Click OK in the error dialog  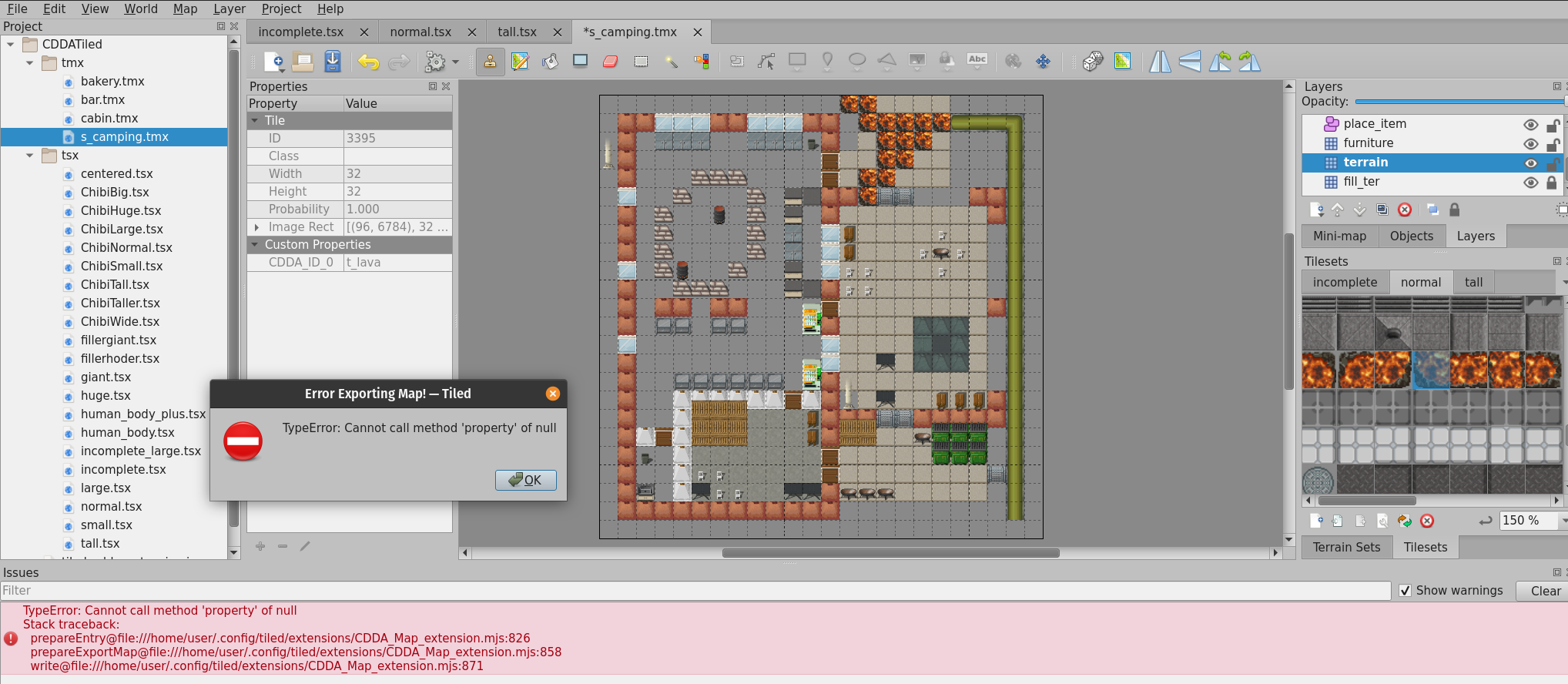525,480
